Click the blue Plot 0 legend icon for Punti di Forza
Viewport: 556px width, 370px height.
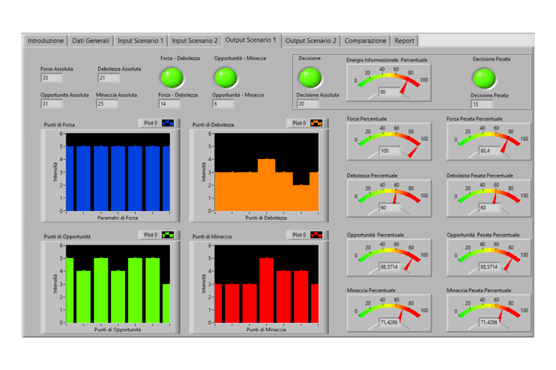pos(168,123)
